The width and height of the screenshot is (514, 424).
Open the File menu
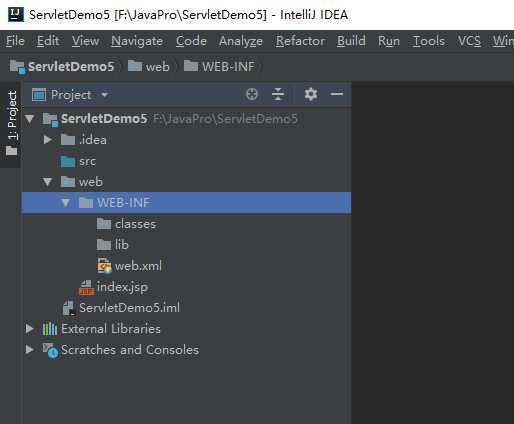(x=15, y=41)
